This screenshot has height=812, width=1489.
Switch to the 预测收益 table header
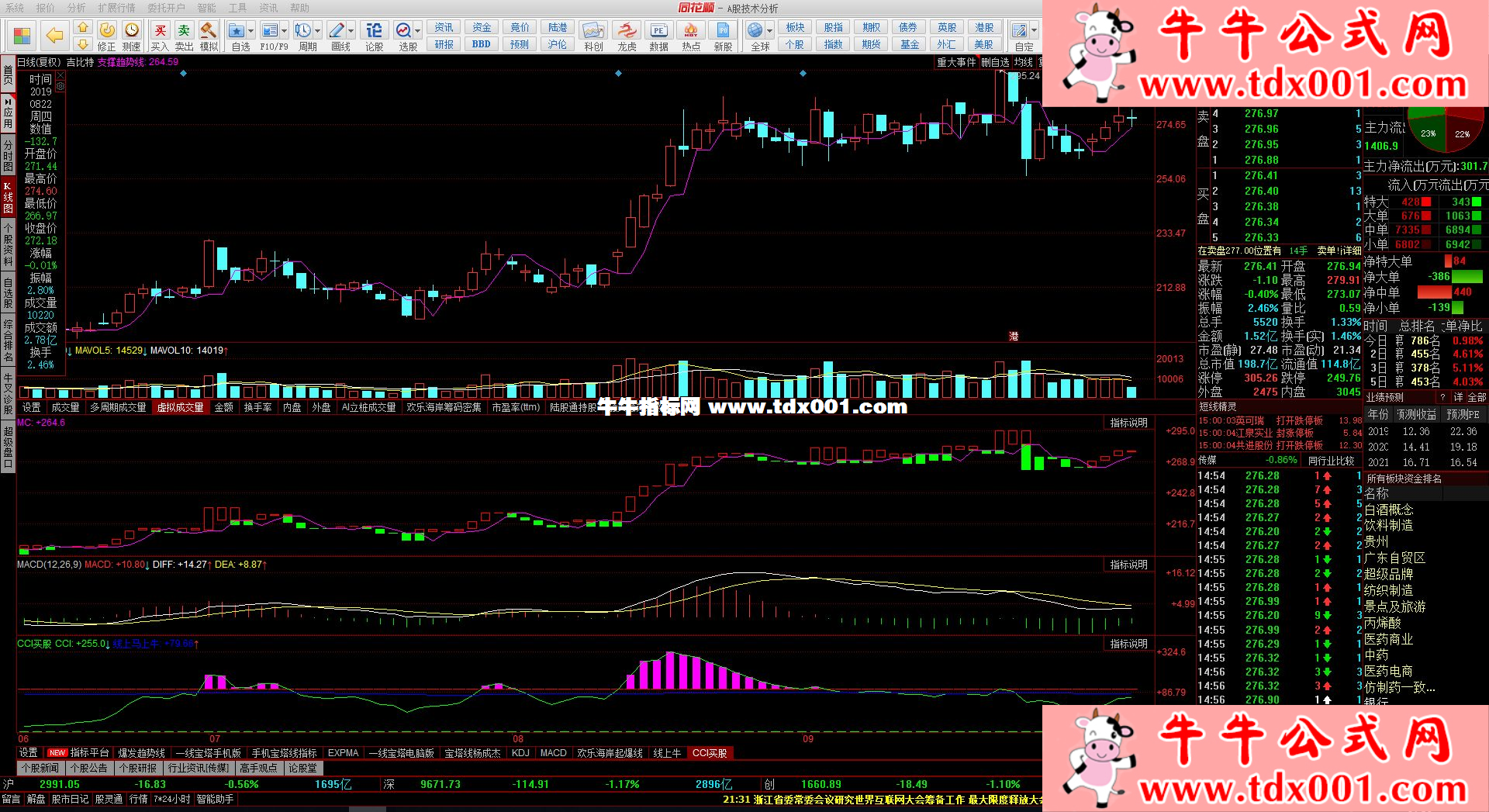point(1417,415)
